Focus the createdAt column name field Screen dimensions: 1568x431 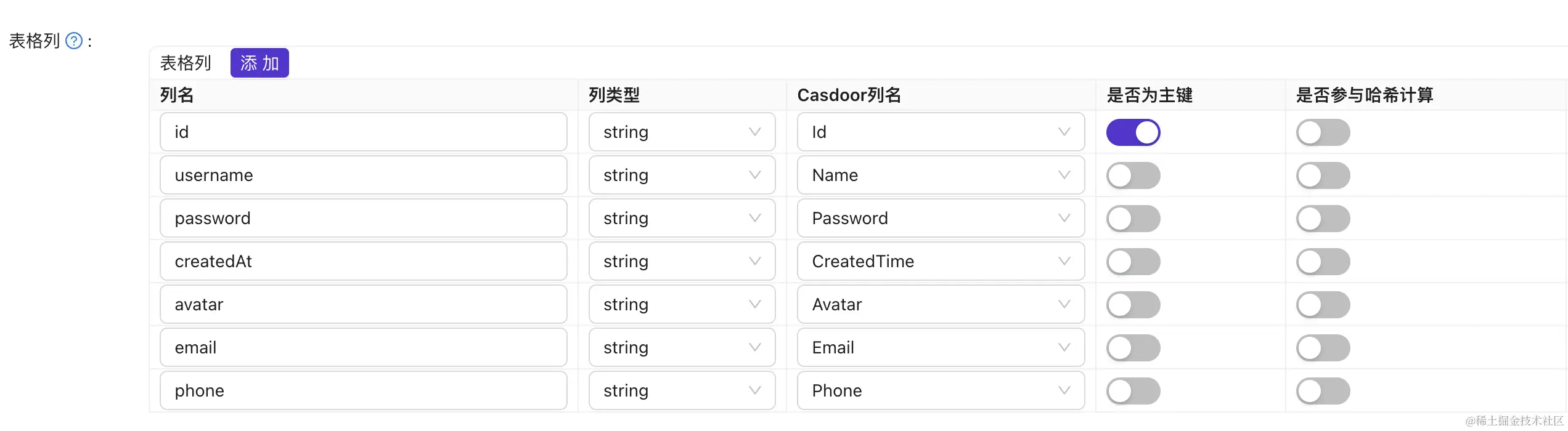coord(363,261)
